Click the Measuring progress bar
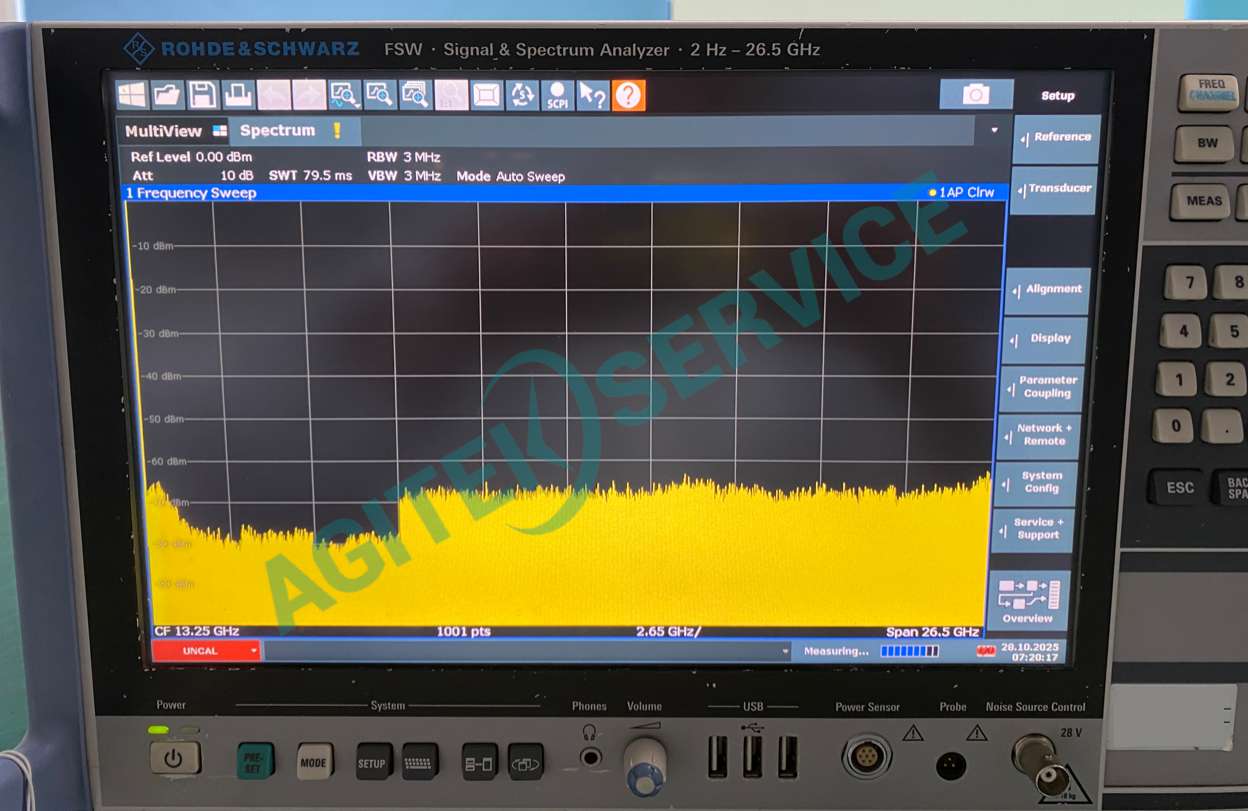 pyautogui.click(x=909, y=651)
